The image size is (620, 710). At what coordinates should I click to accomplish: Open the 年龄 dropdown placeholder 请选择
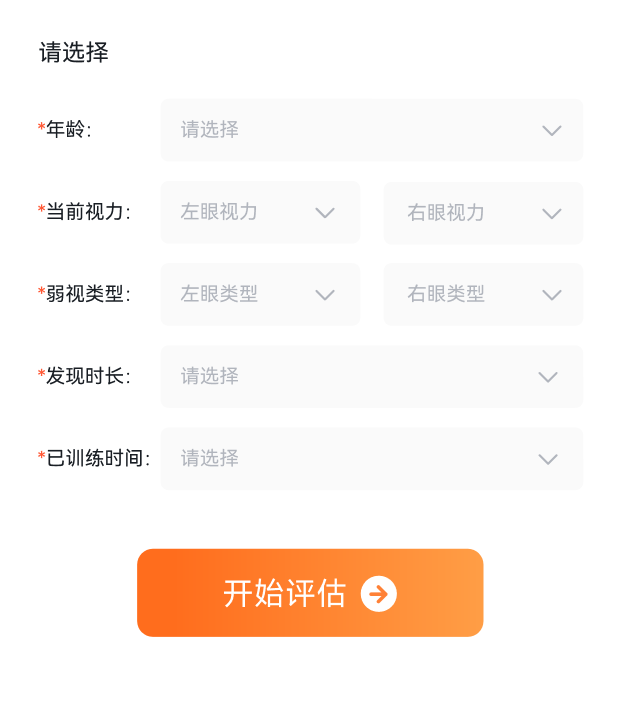click(210, 130)
